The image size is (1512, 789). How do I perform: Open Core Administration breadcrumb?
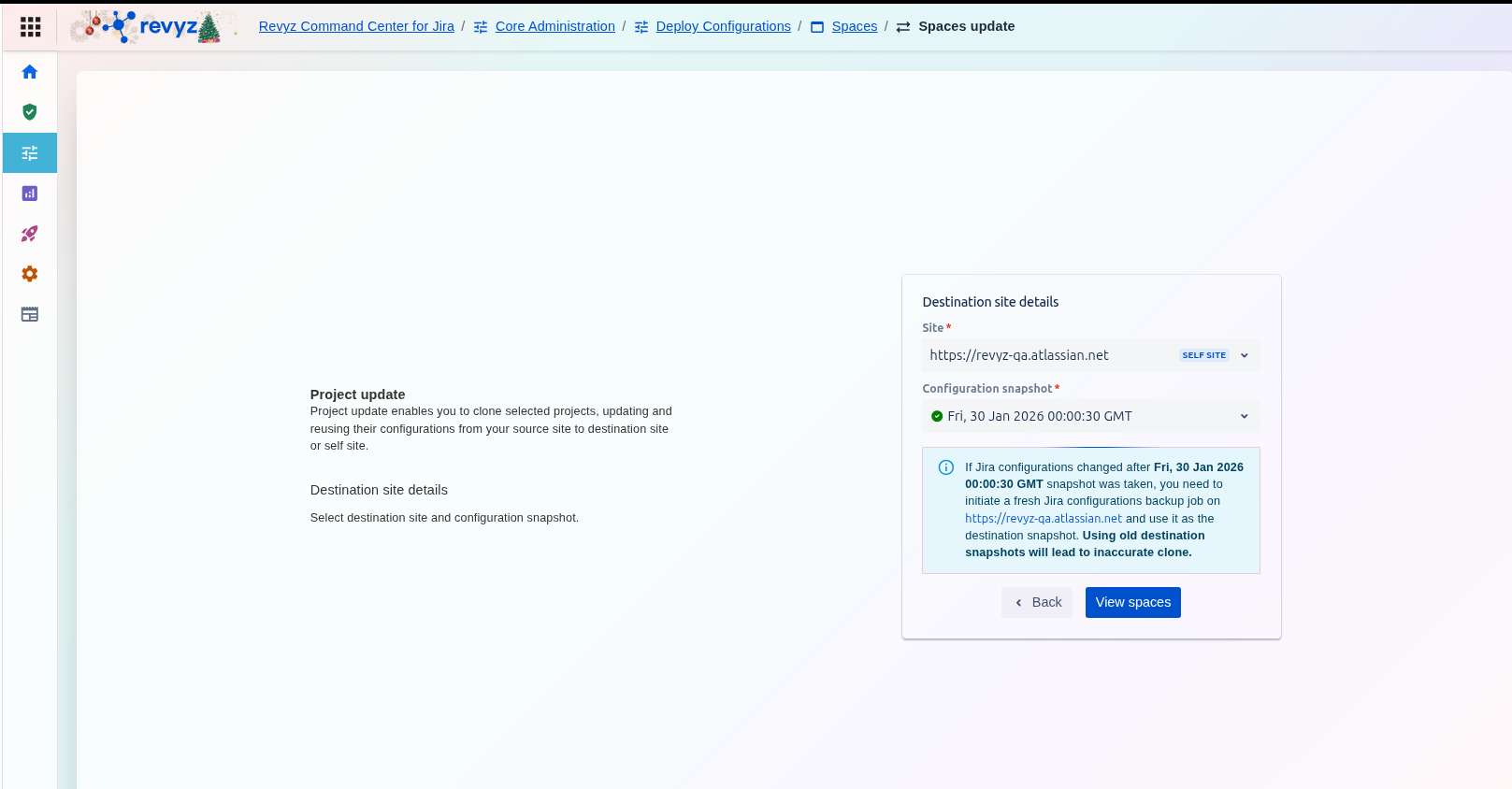(x=554, y=26)
